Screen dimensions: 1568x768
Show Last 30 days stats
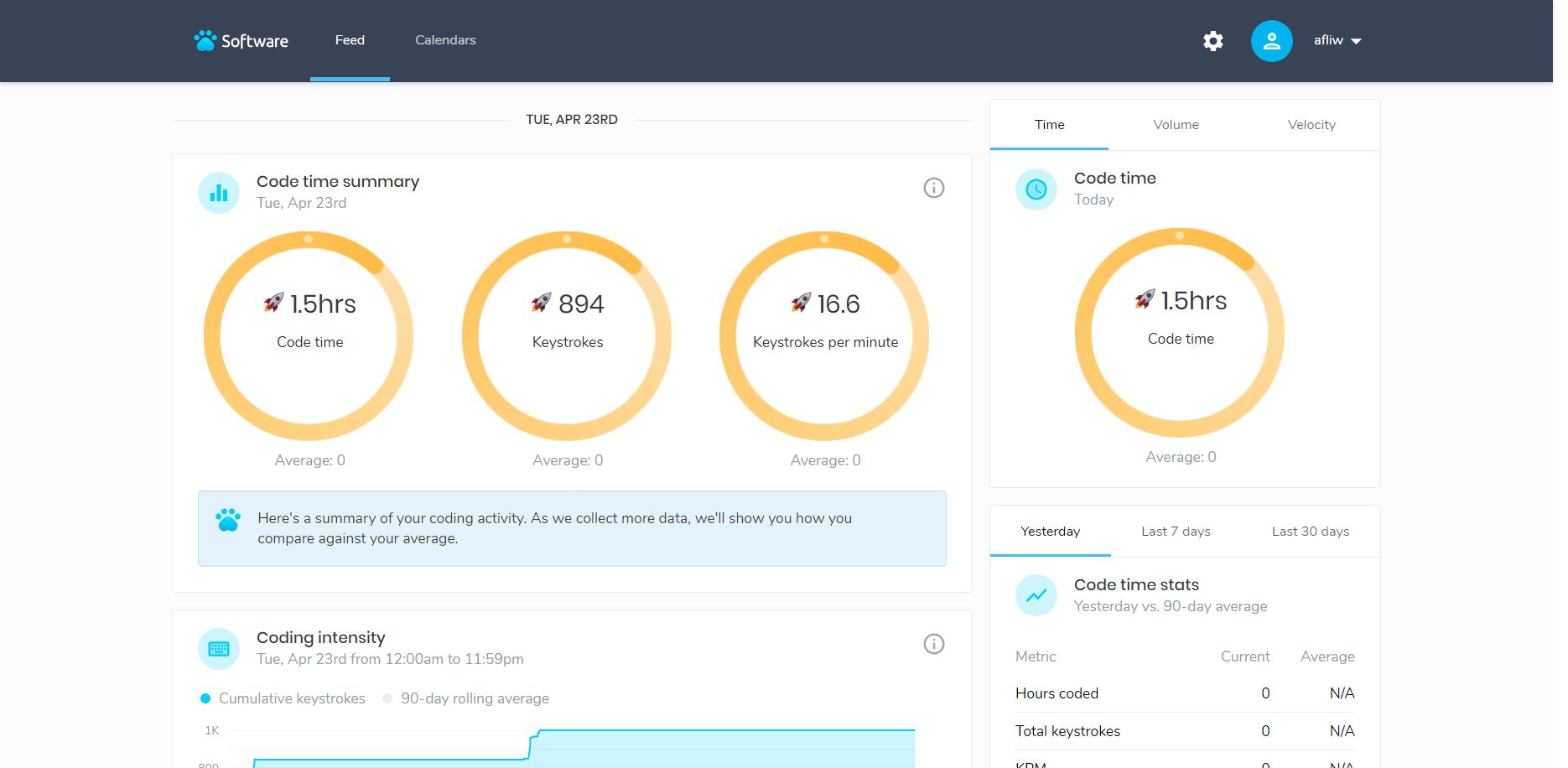point(1310,532)
